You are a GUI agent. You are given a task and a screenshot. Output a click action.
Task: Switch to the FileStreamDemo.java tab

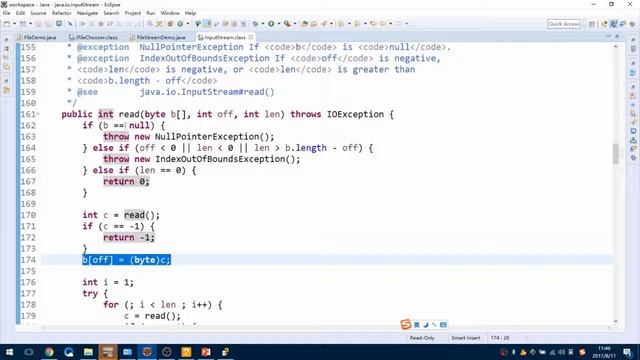(x=158, y=37)
